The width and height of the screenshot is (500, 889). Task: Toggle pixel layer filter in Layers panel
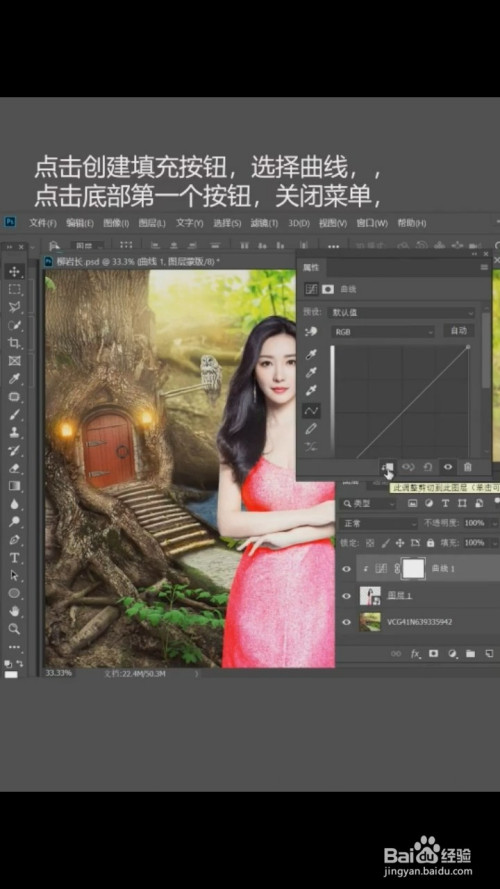[x=412, y=503]
